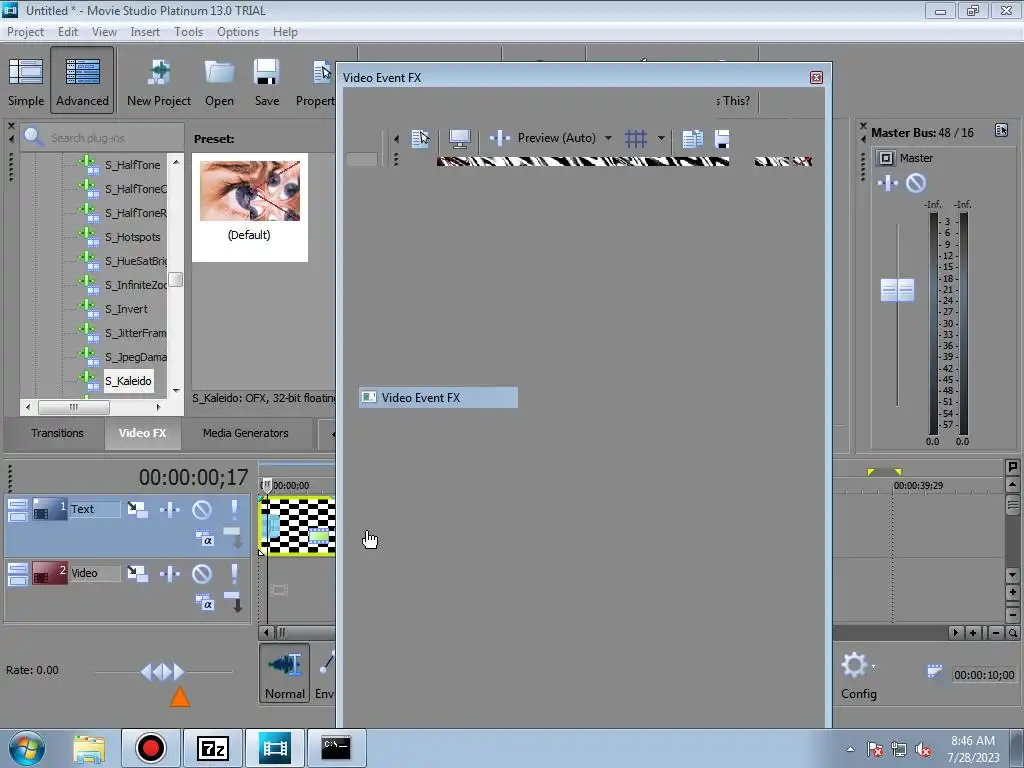Zoom out timeline horizontally minus button
Screen dimensions: 1024x768
[996, 633]
